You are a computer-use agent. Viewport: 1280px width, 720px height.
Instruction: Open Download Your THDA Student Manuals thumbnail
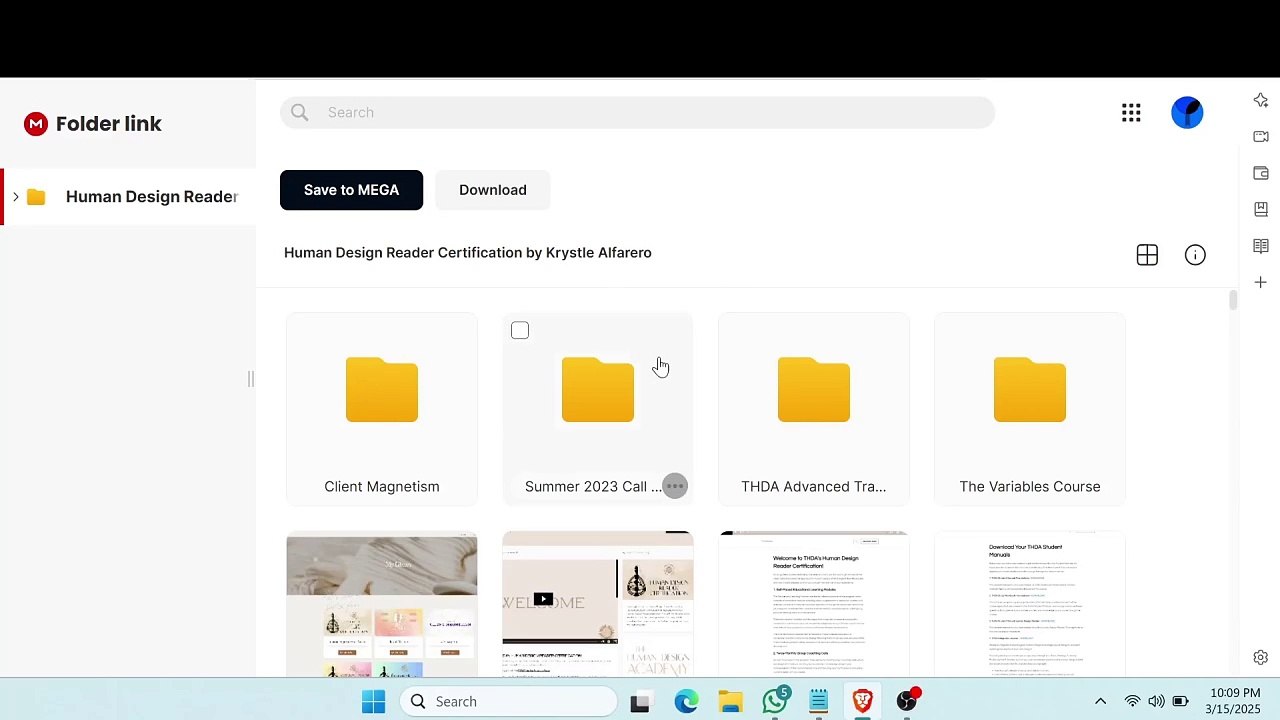pos(1030,604)
